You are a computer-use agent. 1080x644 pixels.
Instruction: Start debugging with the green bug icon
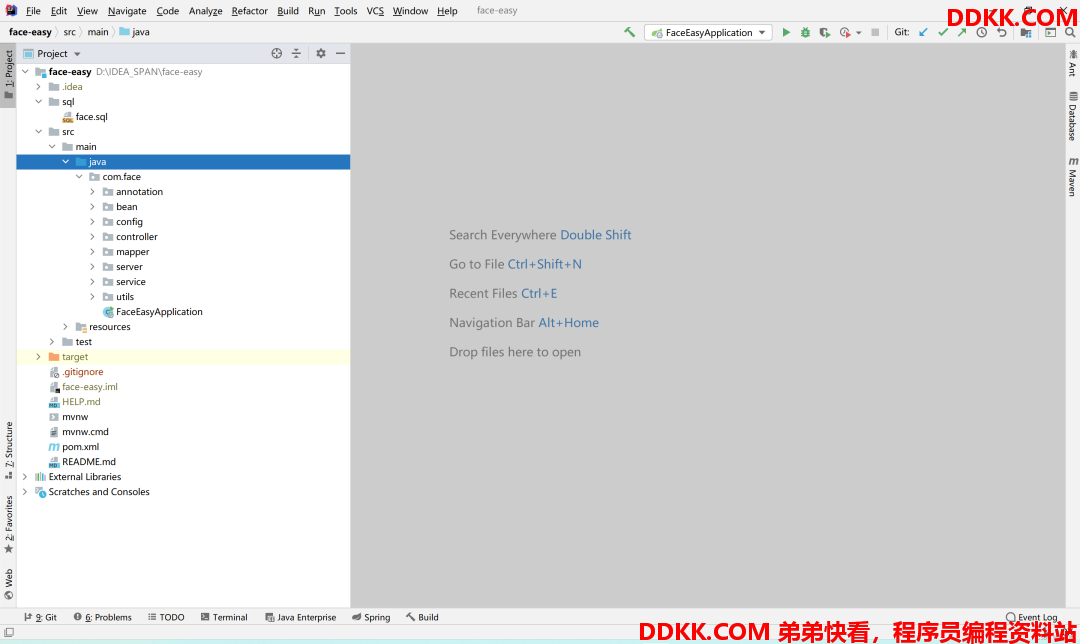point(805,32)
